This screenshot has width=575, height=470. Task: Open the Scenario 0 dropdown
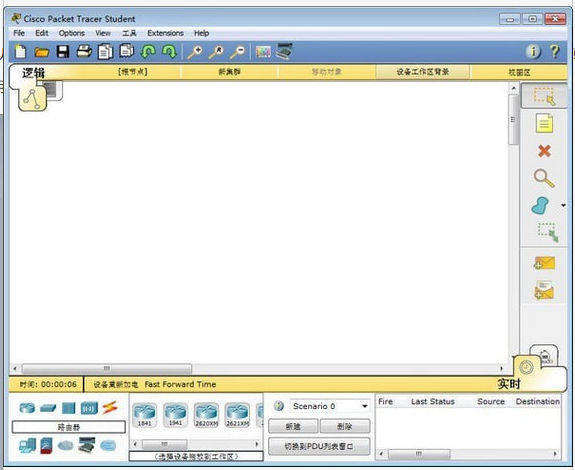coord(330,406)
